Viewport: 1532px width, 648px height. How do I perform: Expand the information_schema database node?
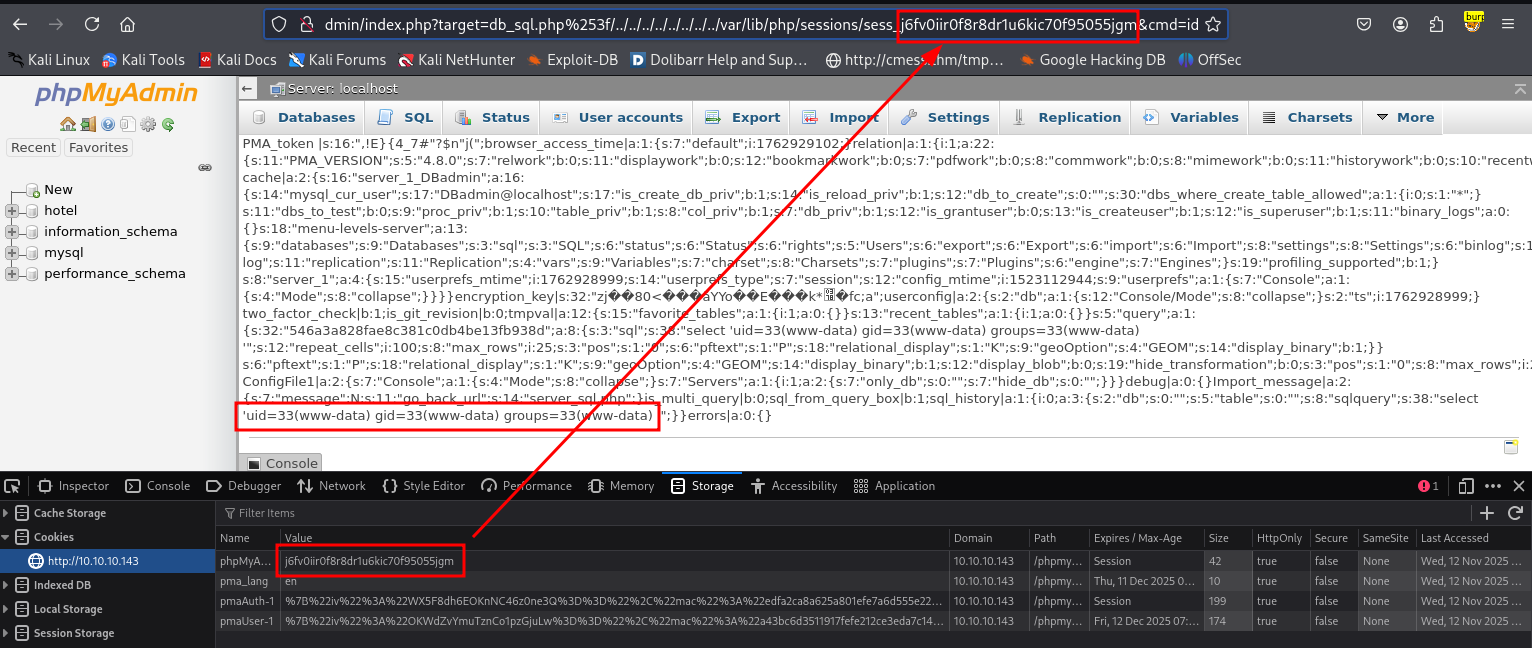12,232
